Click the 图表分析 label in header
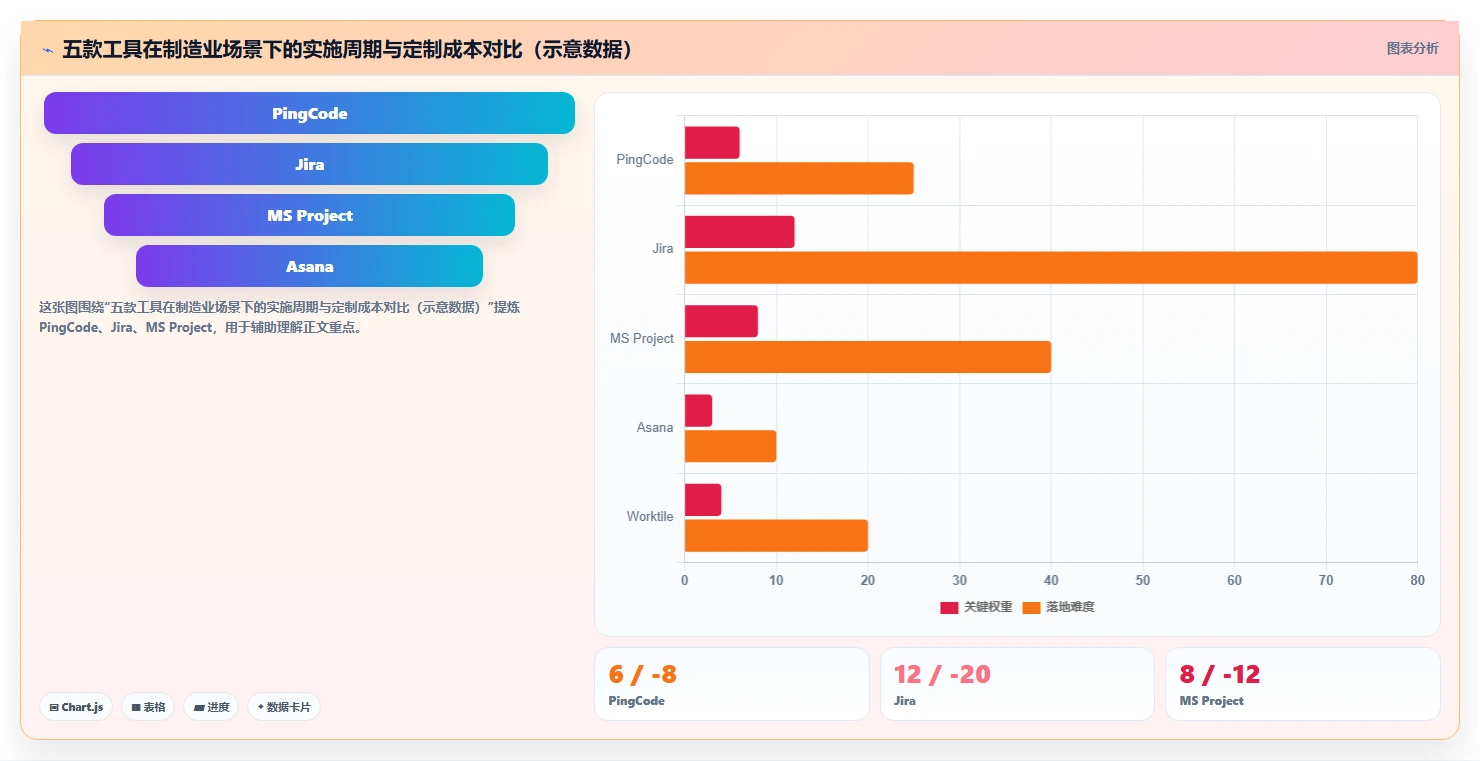This screenshot has height=761, width=1480. pyautogui.click(x=1412, y=48)
